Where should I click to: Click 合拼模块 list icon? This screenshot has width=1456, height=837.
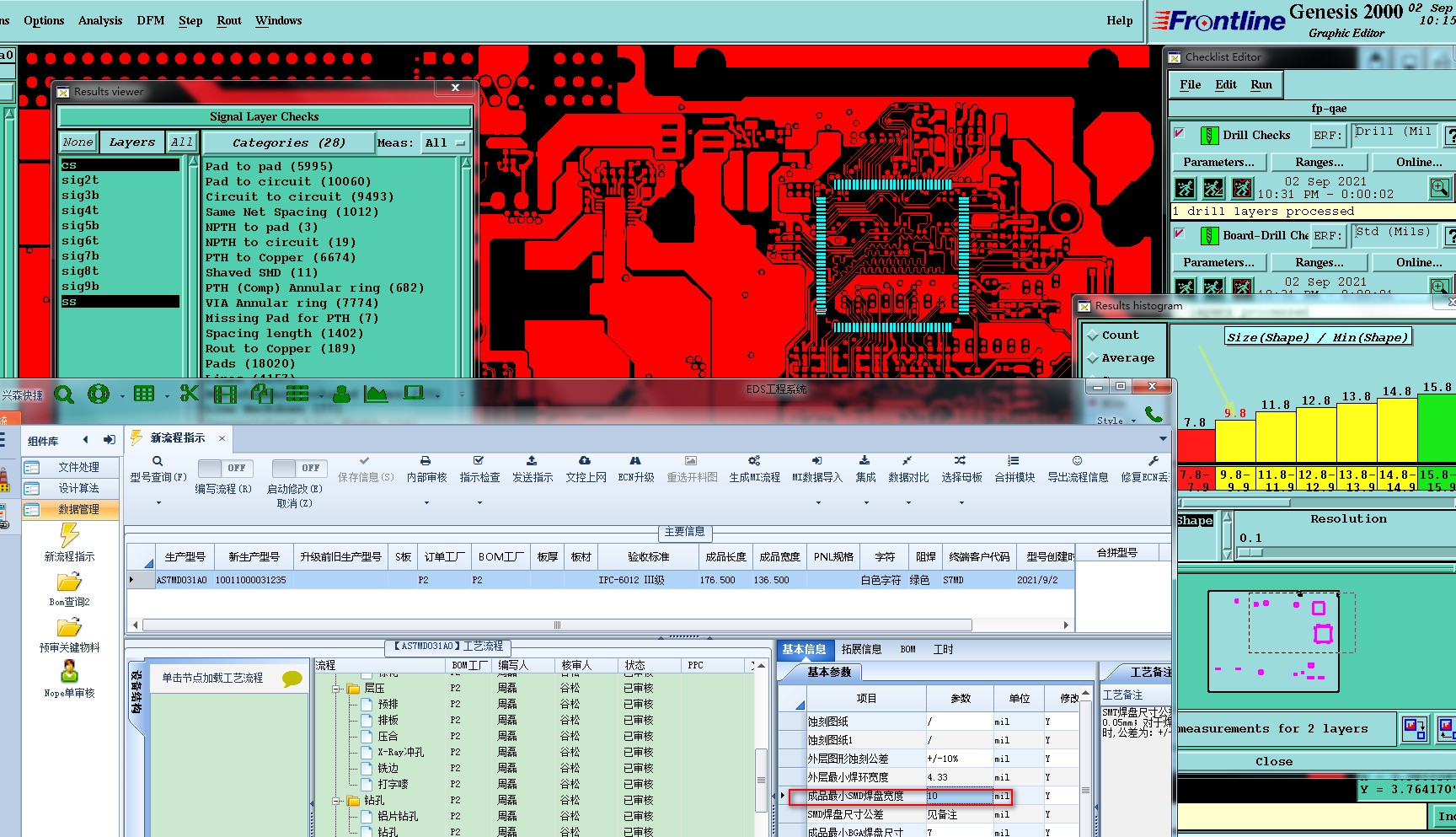(x=1014, y=461)
